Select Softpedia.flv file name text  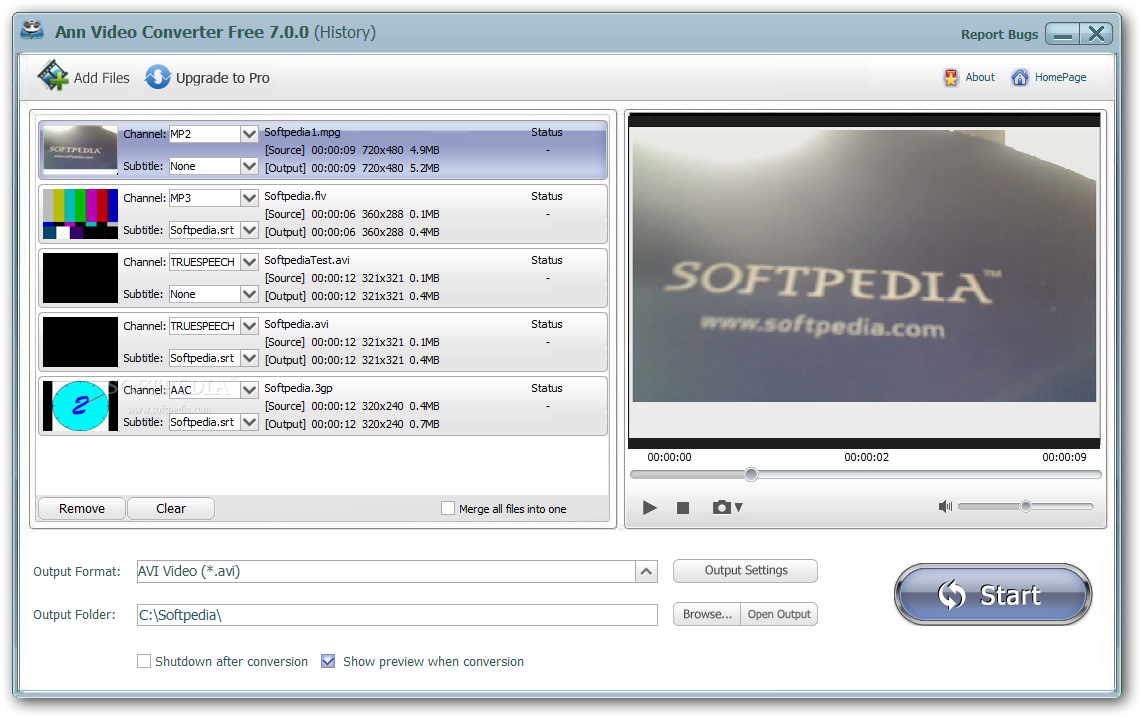(x=295, y=196)
